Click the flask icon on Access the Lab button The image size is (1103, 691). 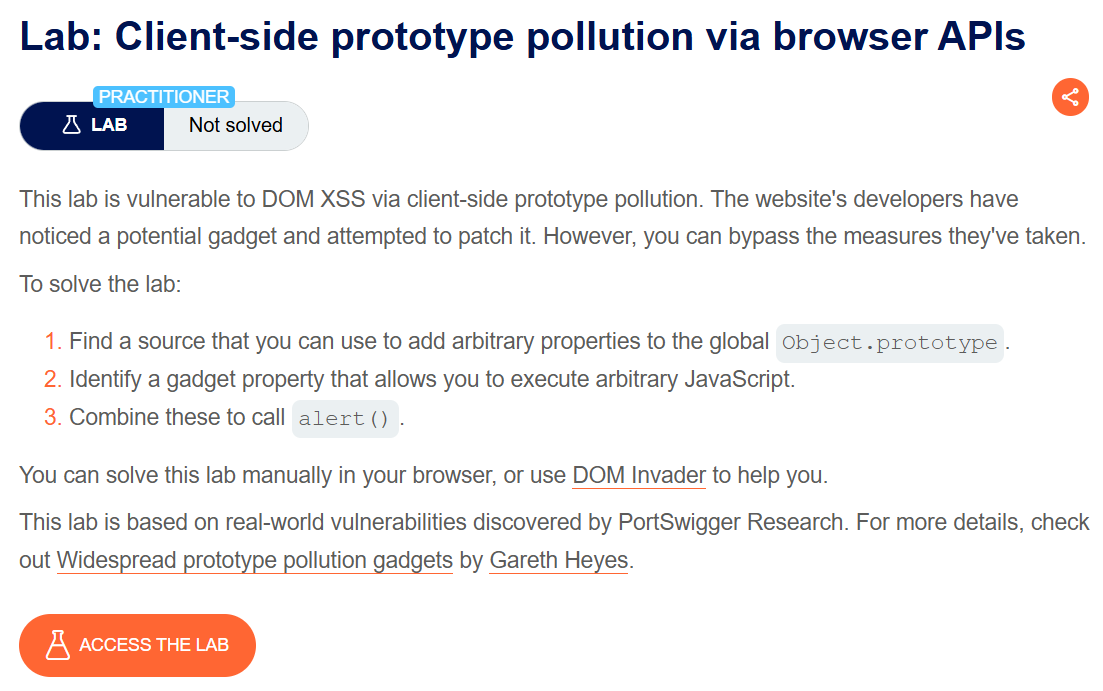click(59, 645)
